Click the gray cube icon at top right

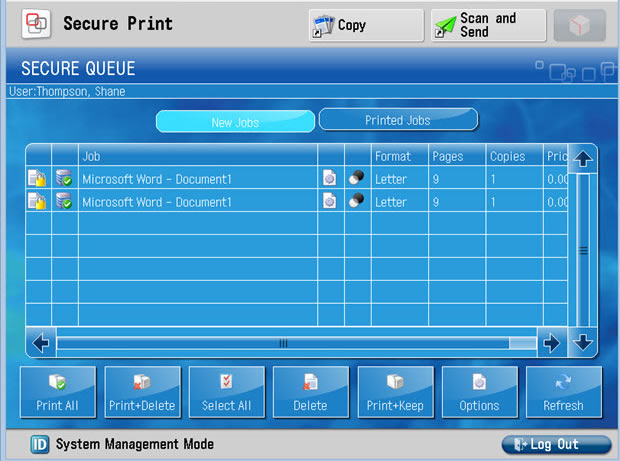click(x=579, y=25)
